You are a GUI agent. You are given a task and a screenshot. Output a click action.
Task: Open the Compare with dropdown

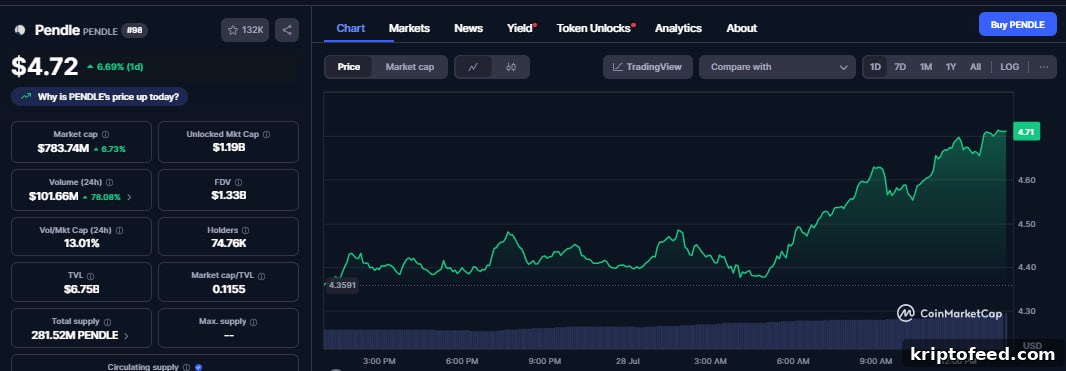pyautogui.click(x=777, y=67)
